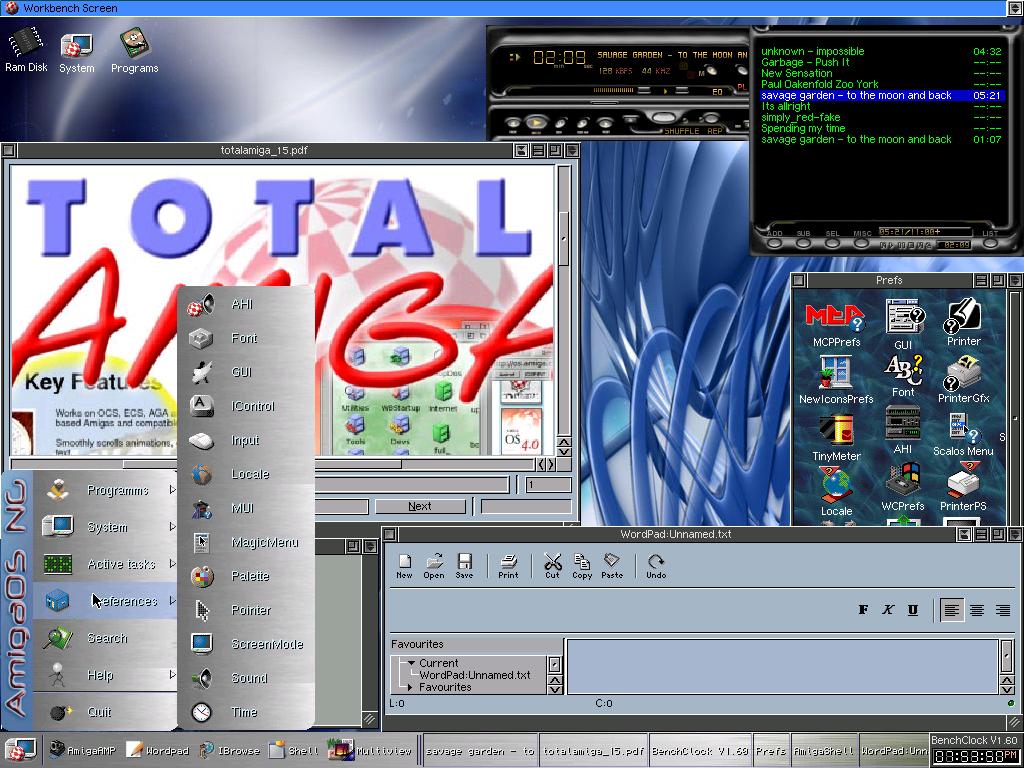Choose Font in the Preferences submenu

click(x=246, y=338)
